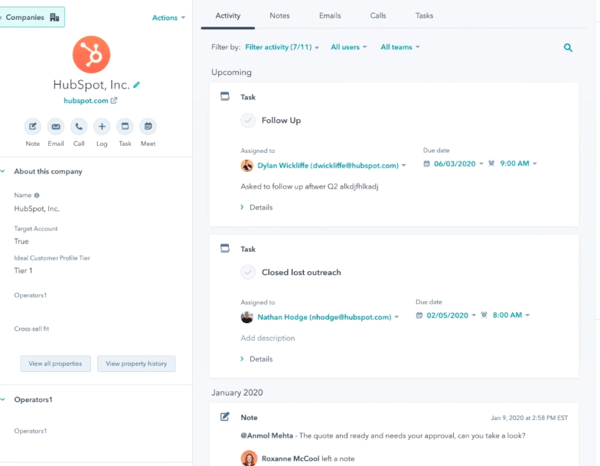Open the 9:00 AM time dropdown
The image size is (600, 466).
[x=518, y=163]
